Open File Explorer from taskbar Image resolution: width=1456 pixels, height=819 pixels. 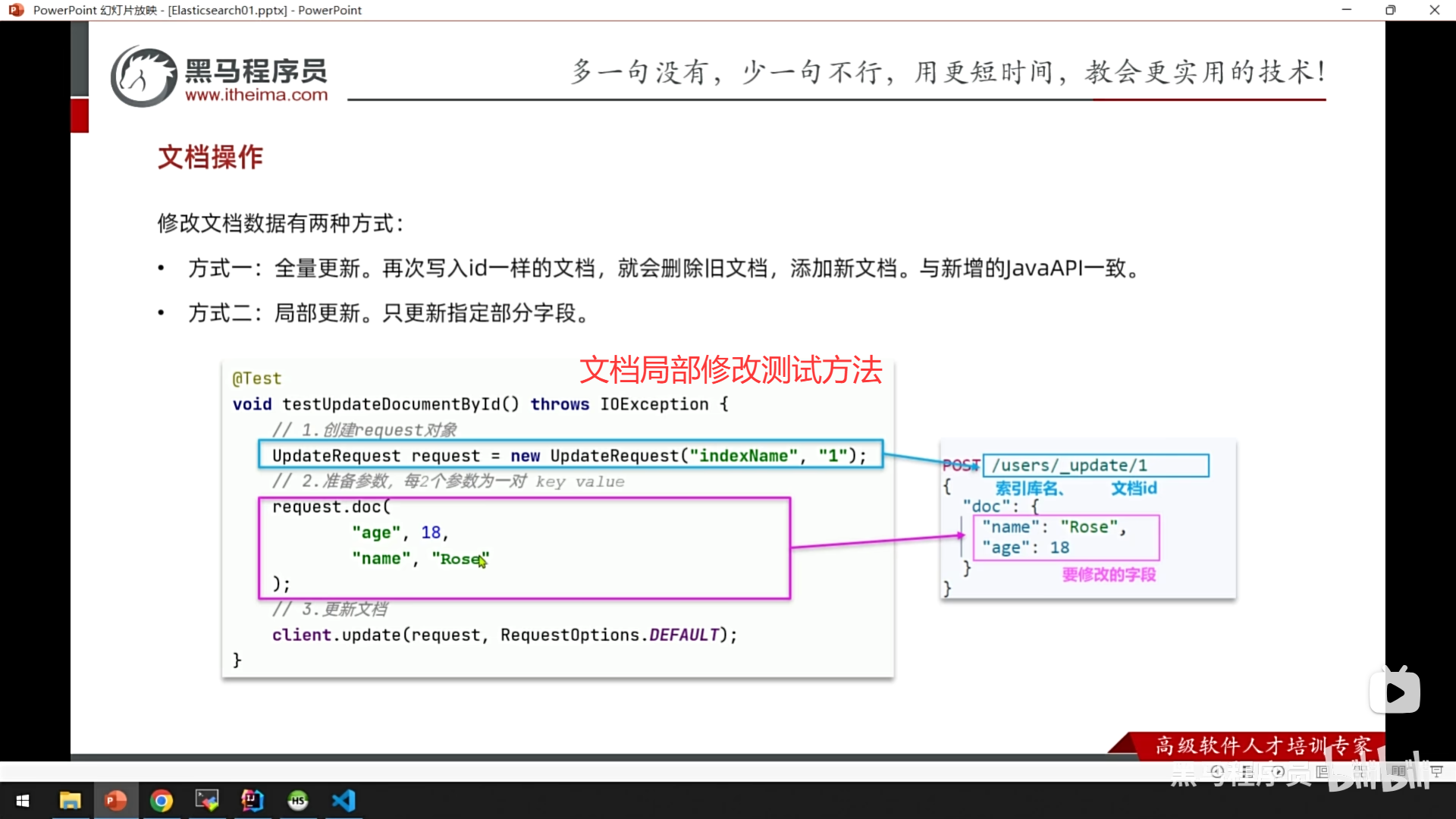coord(70,801)
